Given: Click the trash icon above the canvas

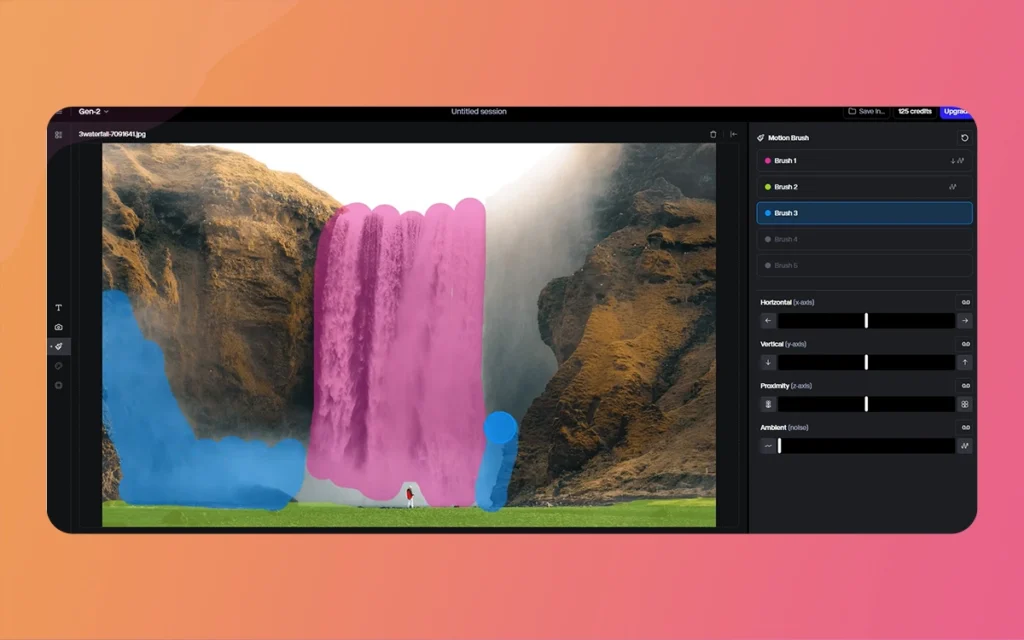Looking at the screenshot, I should click(712, 134).
